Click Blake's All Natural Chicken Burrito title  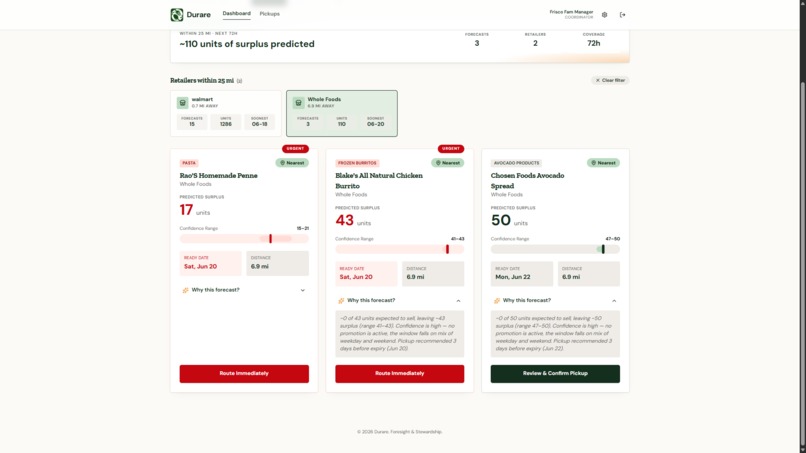[379, 180]
